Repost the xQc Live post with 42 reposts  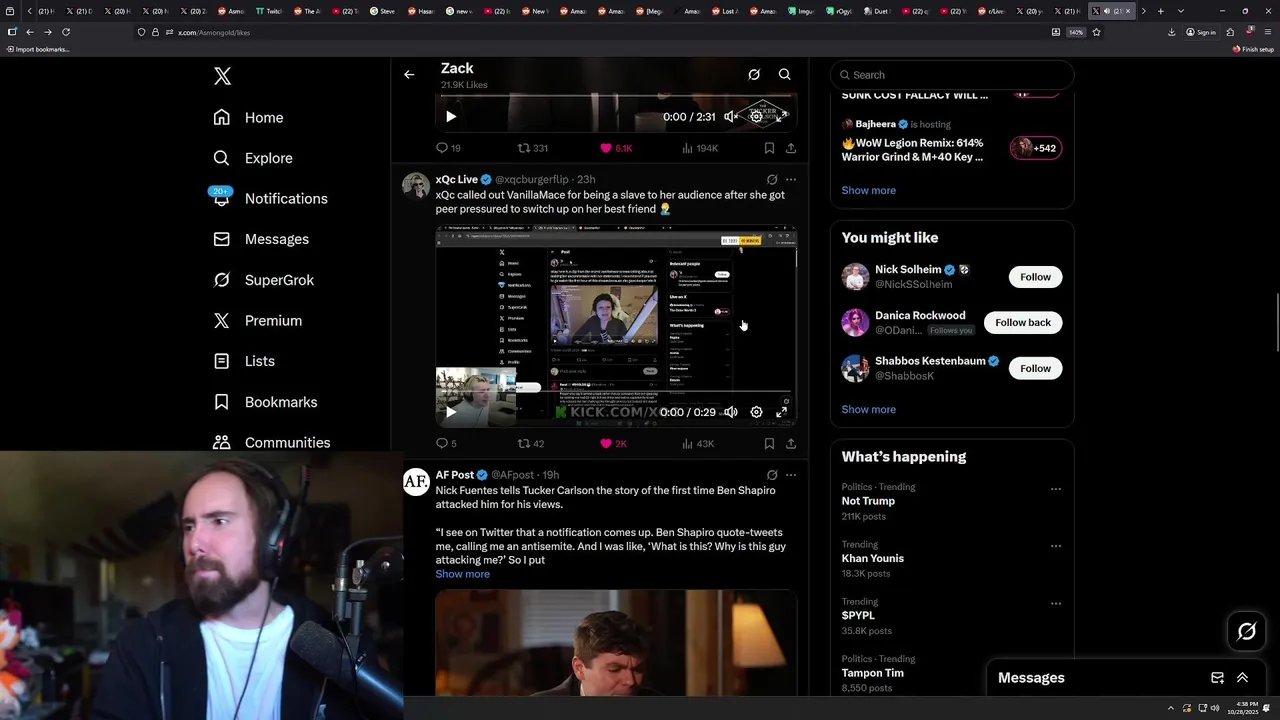(x=531, y=444)
